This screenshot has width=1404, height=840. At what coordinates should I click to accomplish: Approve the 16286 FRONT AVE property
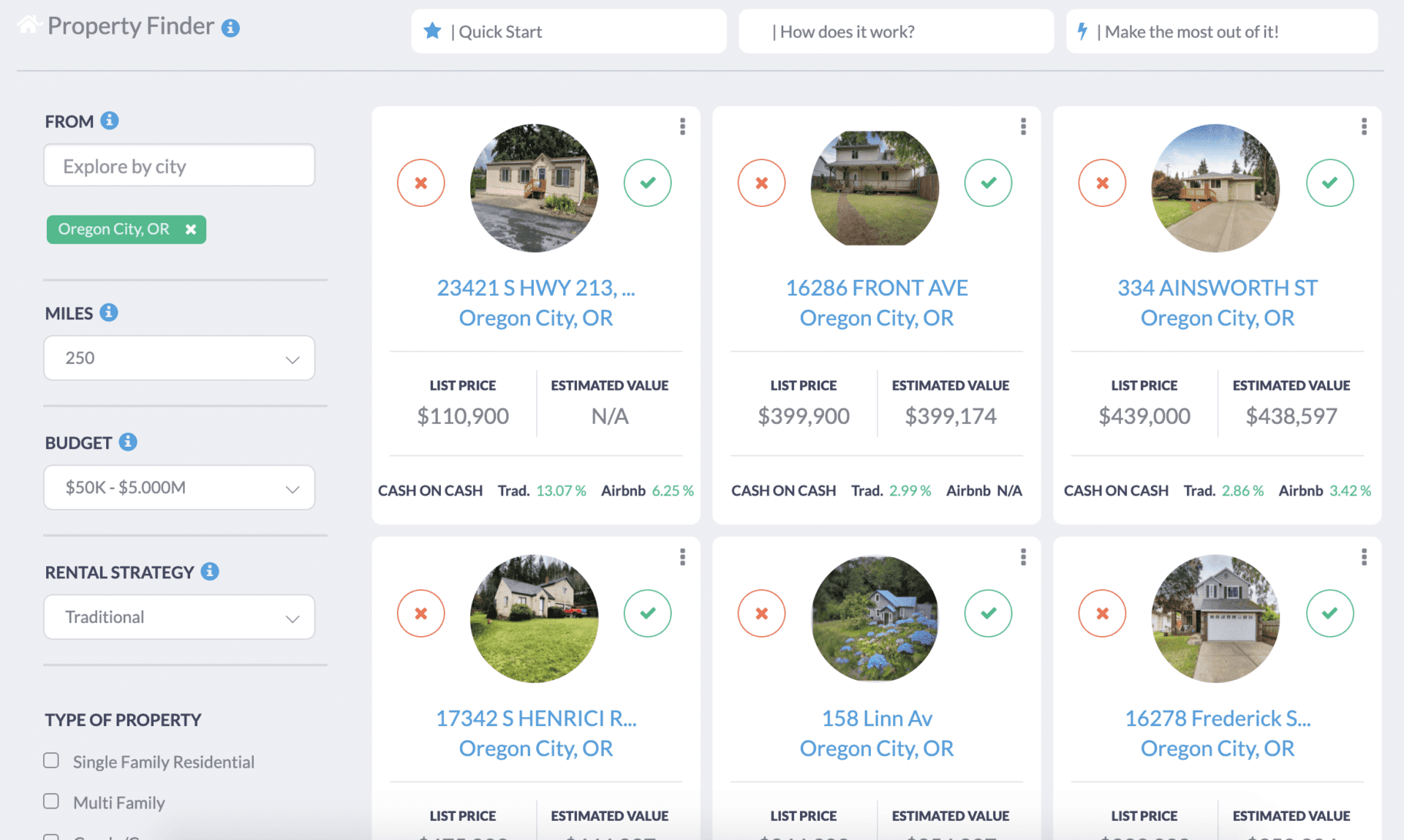989,183
